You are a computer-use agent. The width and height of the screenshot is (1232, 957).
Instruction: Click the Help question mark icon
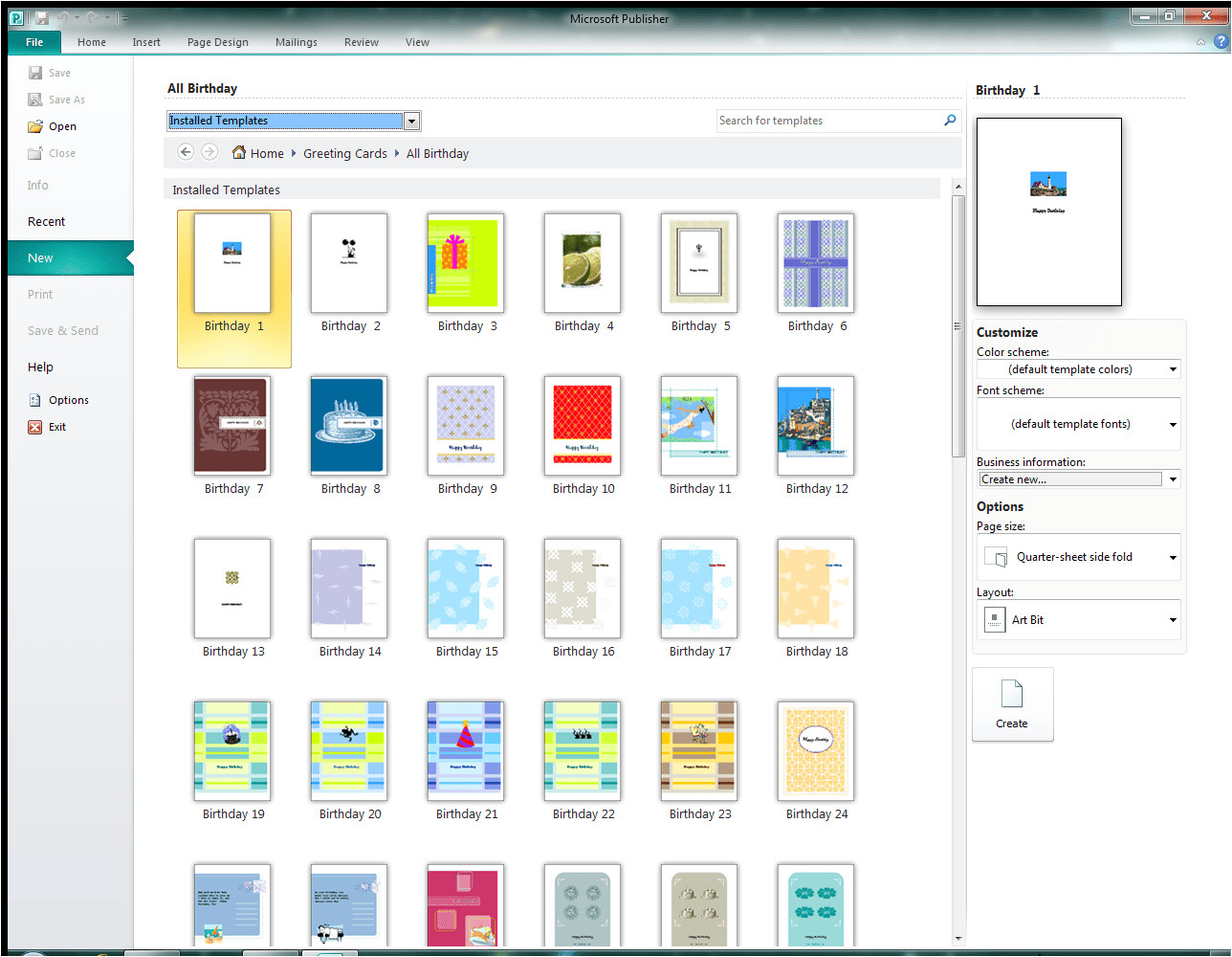pos(1221,41)
